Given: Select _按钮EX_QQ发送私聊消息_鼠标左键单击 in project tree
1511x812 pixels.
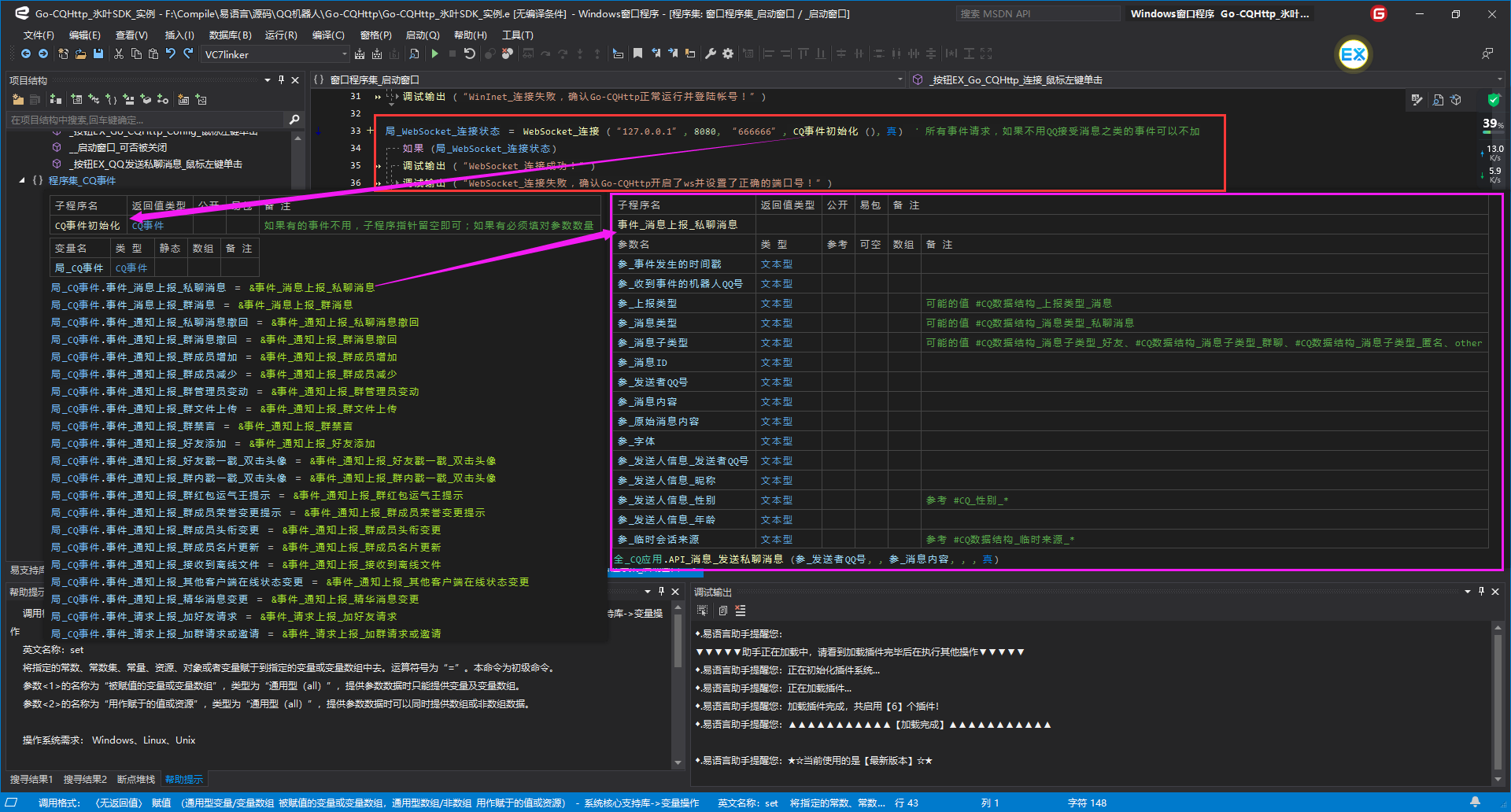Looking at the screenshot, I should (156, 164).
